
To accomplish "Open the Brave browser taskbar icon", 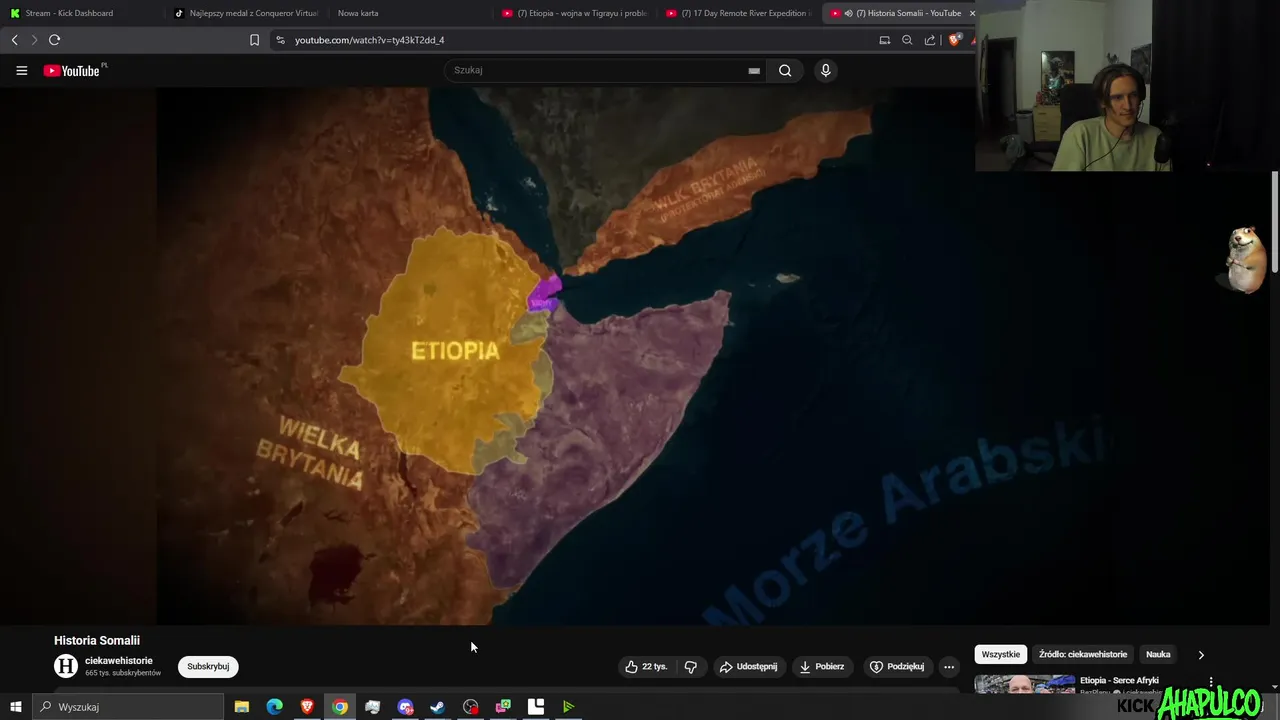I will pyautogui.click(x=307, y=707).
